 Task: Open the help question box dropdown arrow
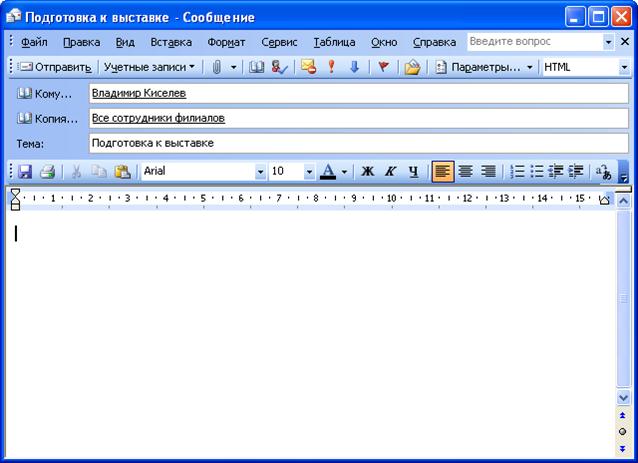(x=608, y=42)
